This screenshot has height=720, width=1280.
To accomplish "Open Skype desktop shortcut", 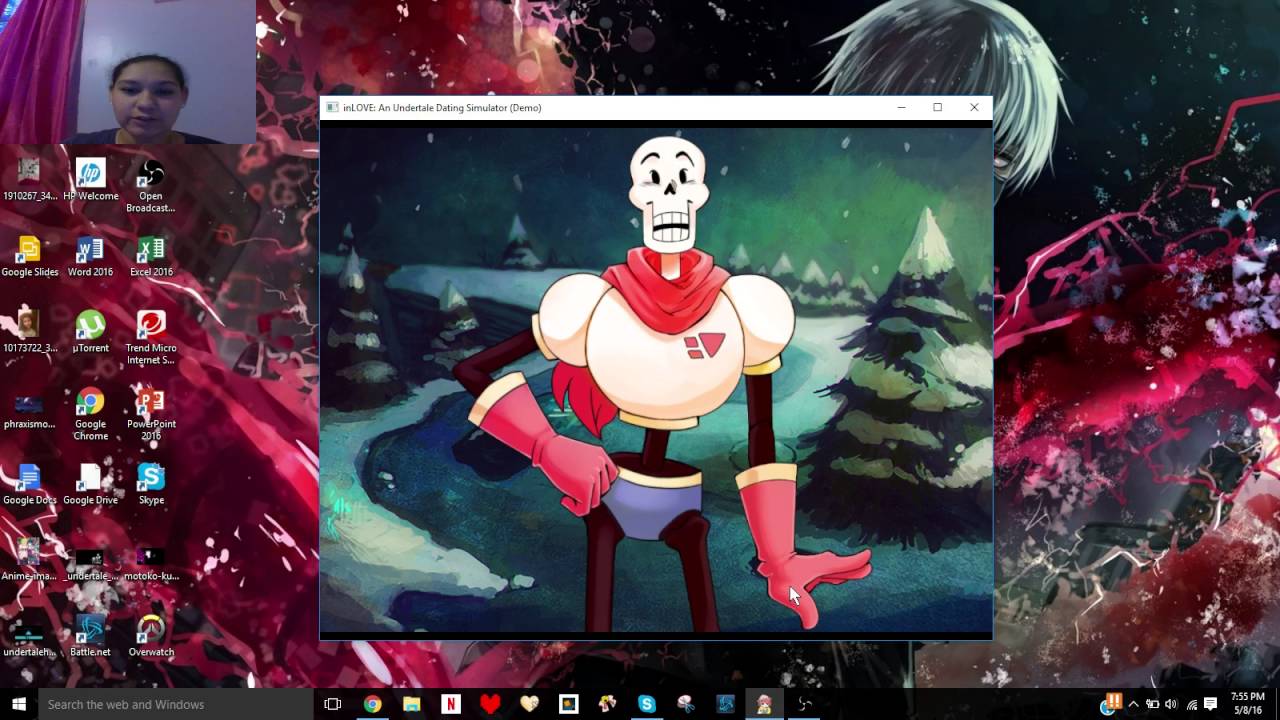I will pos(151,484).
